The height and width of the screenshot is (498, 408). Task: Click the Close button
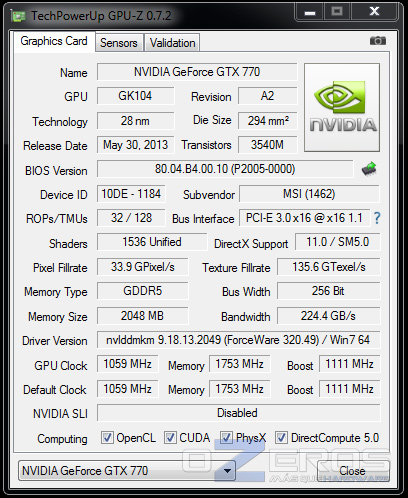[353, 471]
